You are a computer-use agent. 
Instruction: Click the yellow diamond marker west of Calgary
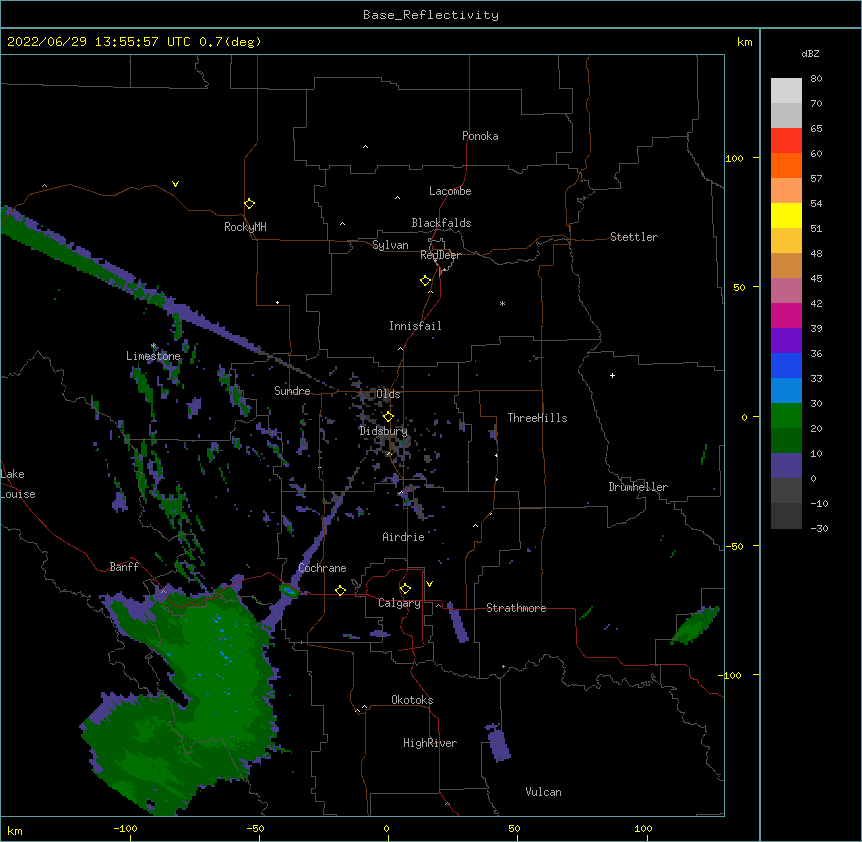340,590
